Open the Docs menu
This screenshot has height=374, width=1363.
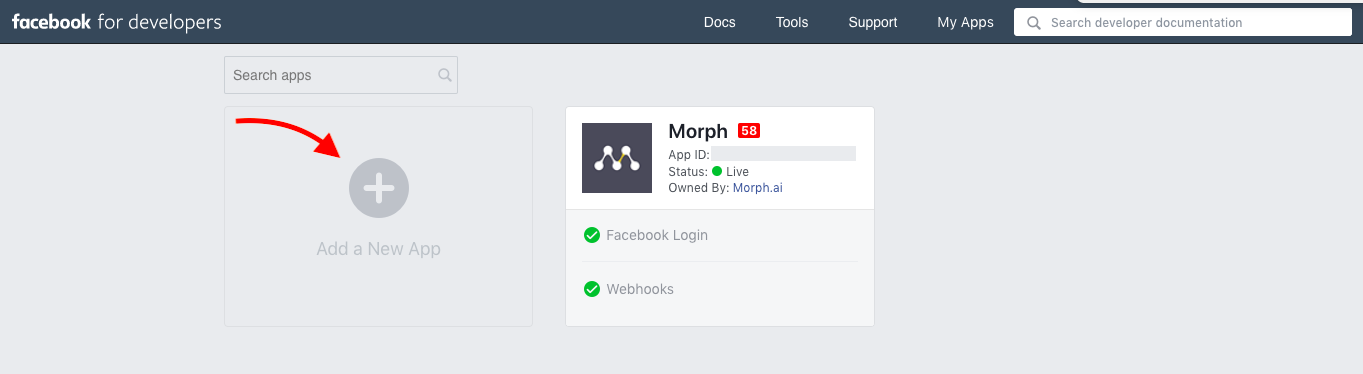719,22
